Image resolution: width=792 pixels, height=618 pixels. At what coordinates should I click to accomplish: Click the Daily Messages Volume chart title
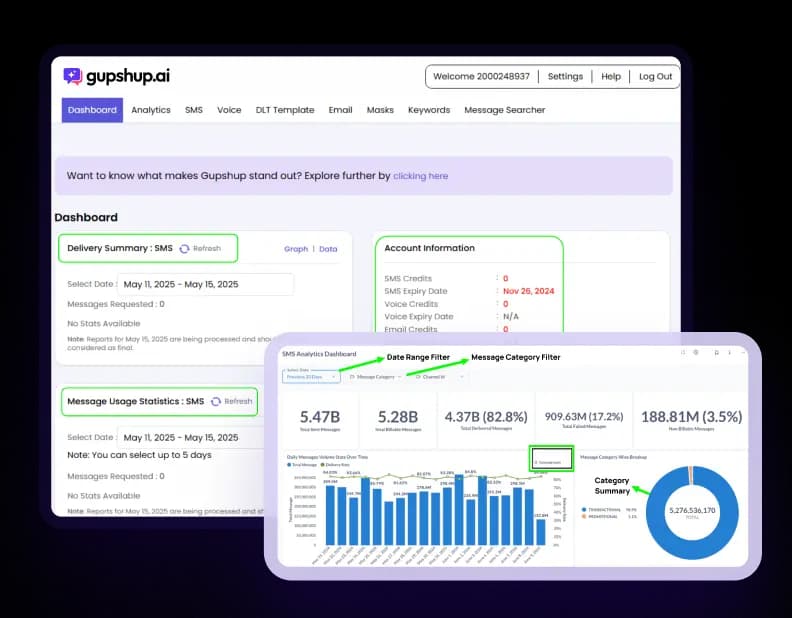(x=327, y=457)
